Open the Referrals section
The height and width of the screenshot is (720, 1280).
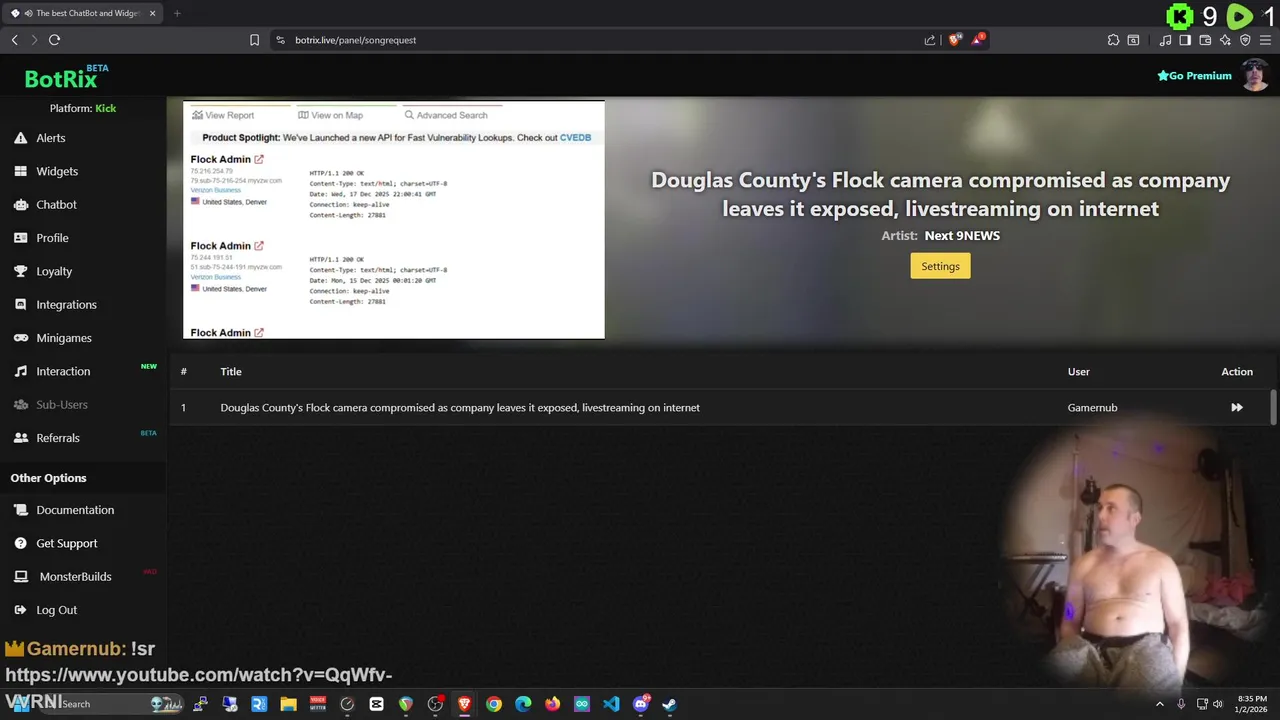58,438
